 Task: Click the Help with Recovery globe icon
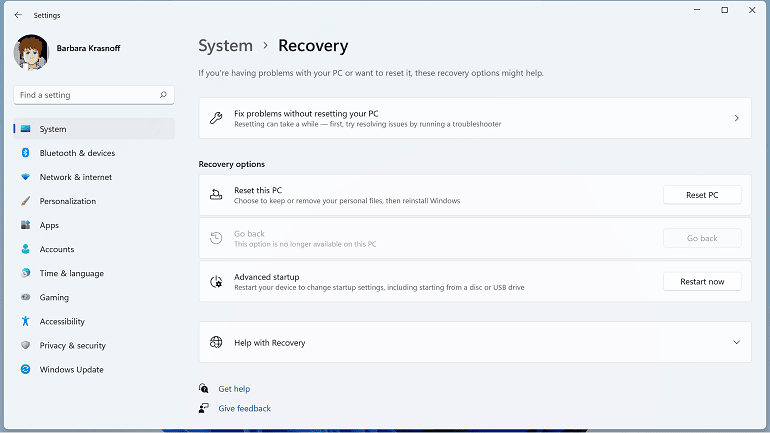[x=216, y=342]
